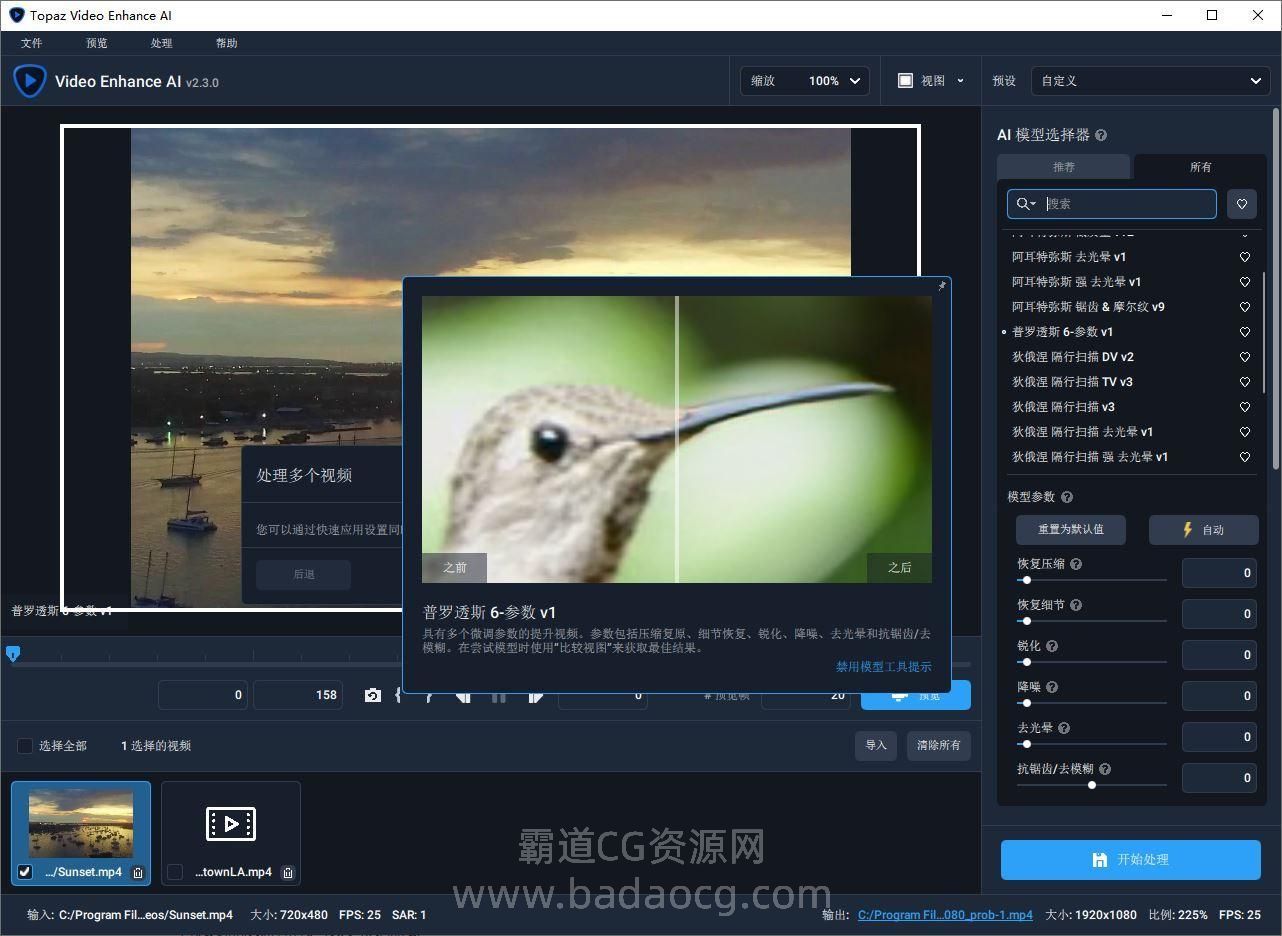The image size is (1282, 936).
Task: Click the camera snapshot icon in playback bar
Action: [x=373, y=695]
